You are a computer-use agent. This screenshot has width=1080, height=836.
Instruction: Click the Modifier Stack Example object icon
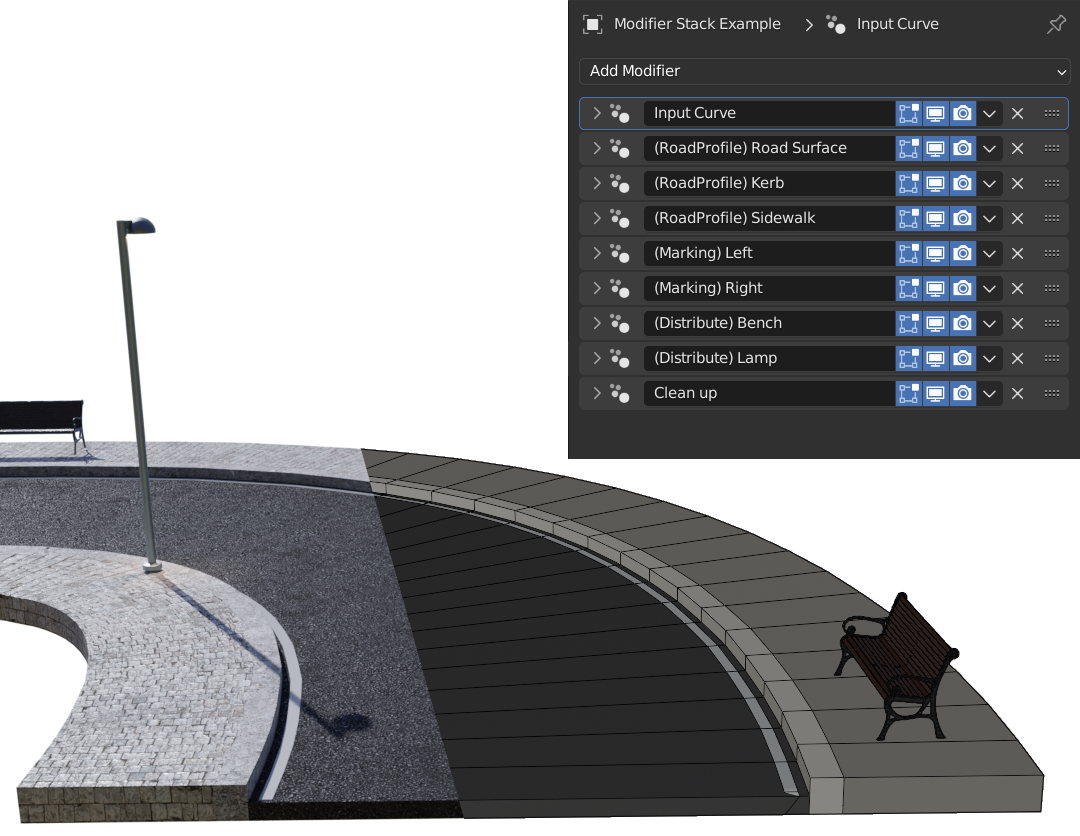[x=593, y=25]
